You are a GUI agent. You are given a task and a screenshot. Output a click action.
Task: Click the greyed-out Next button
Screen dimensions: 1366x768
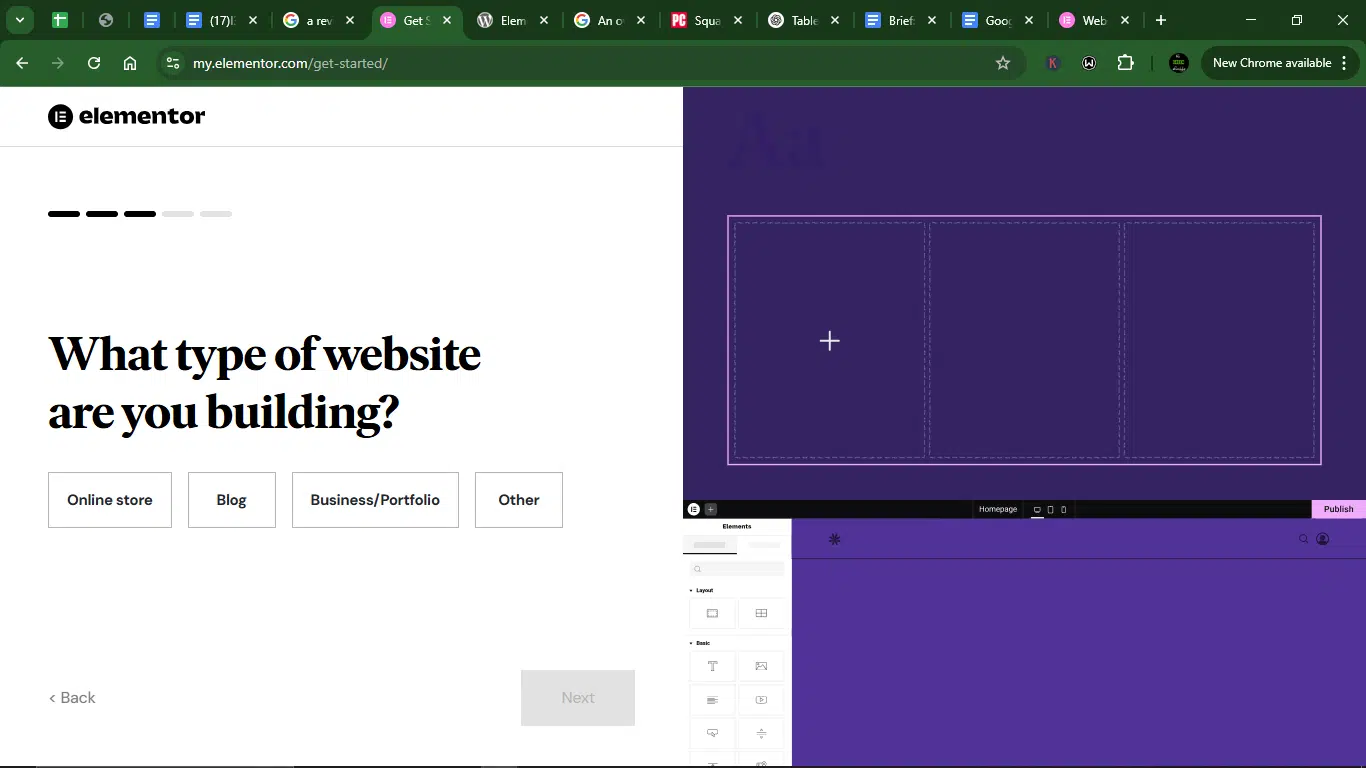(578, 698)
